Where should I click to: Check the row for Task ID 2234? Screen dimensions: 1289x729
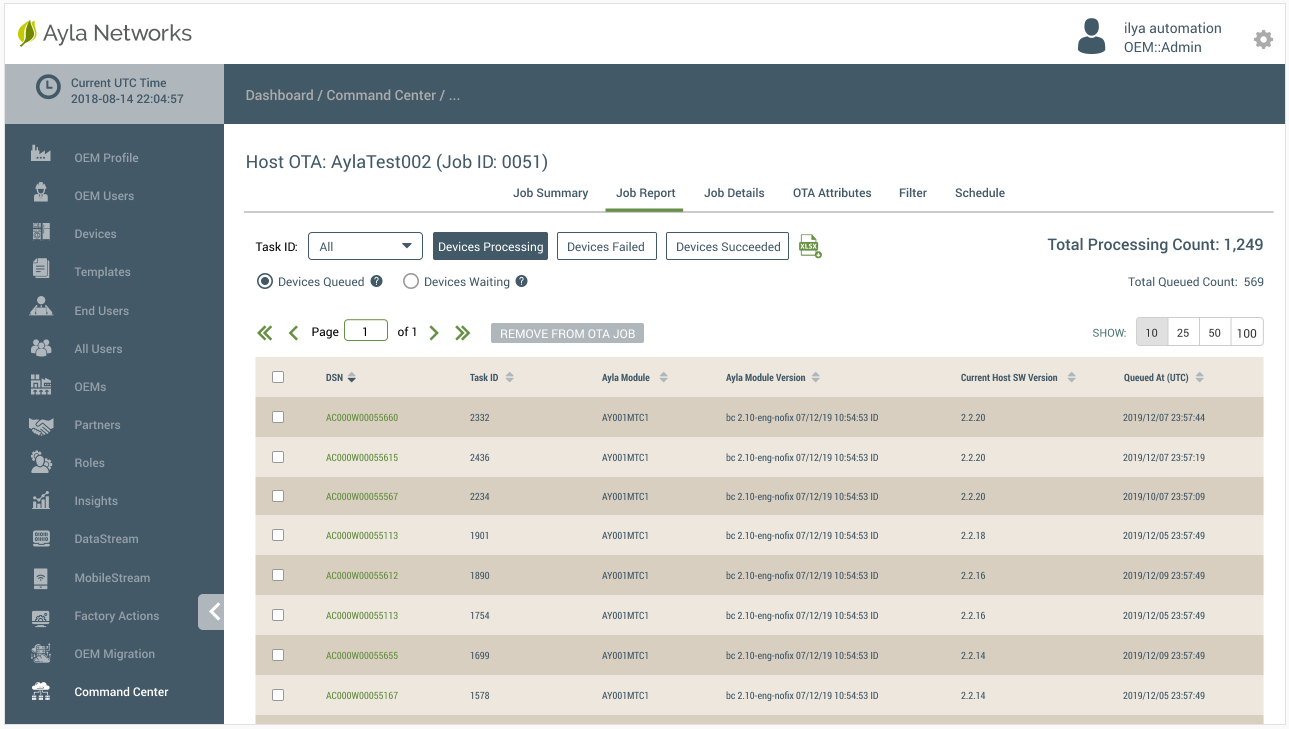point(278,496)
